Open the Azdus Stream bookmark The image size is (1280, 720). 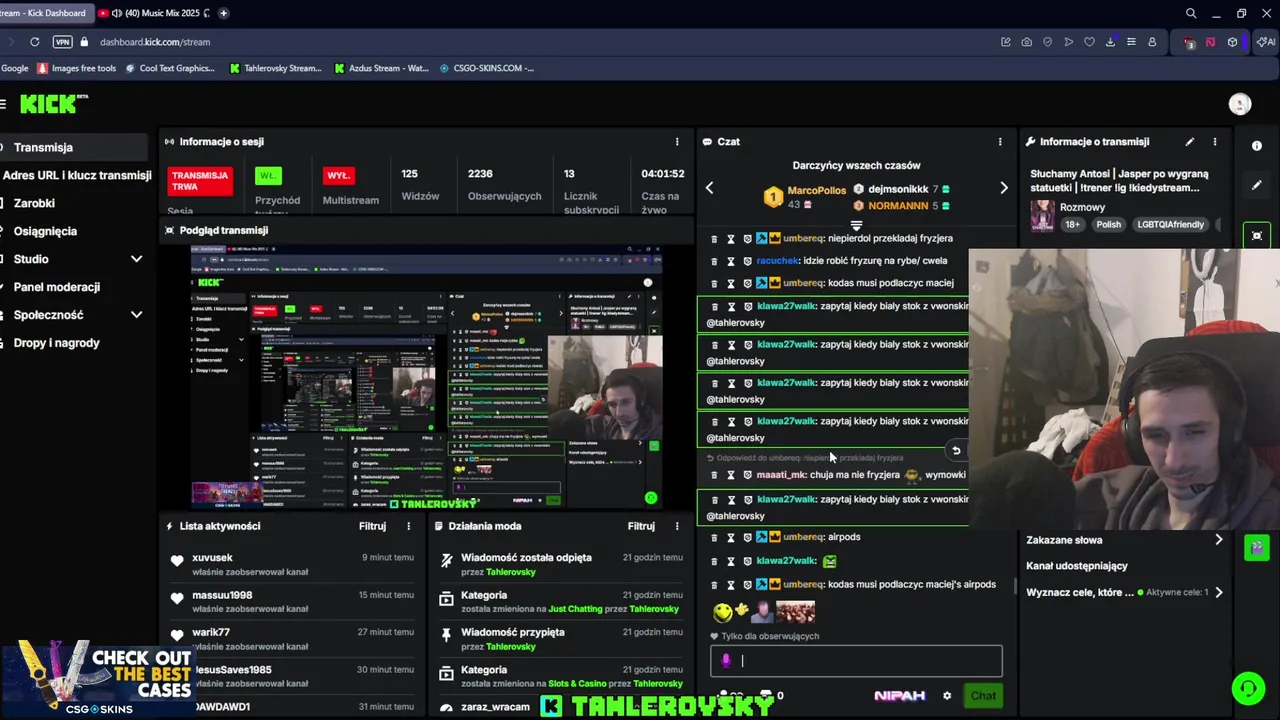coord(381,68)
